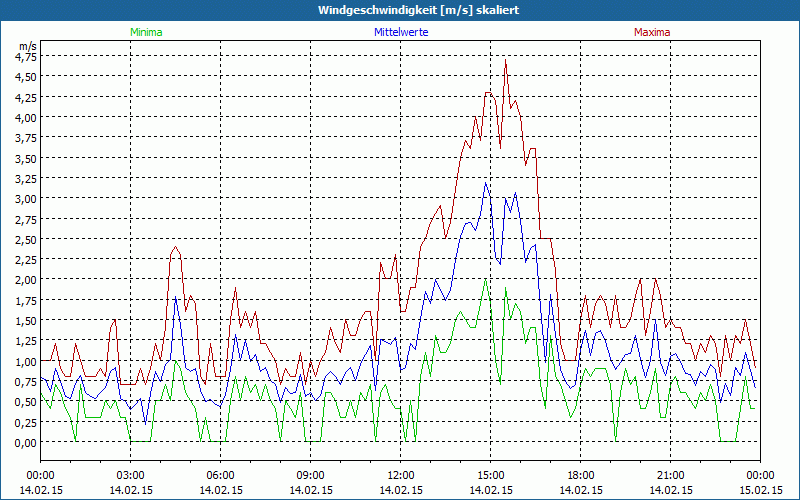Click the 15.02.15 date label
The width and height of the screenshot is (800, 500).
pyautogui.click(x=760, y=490)
